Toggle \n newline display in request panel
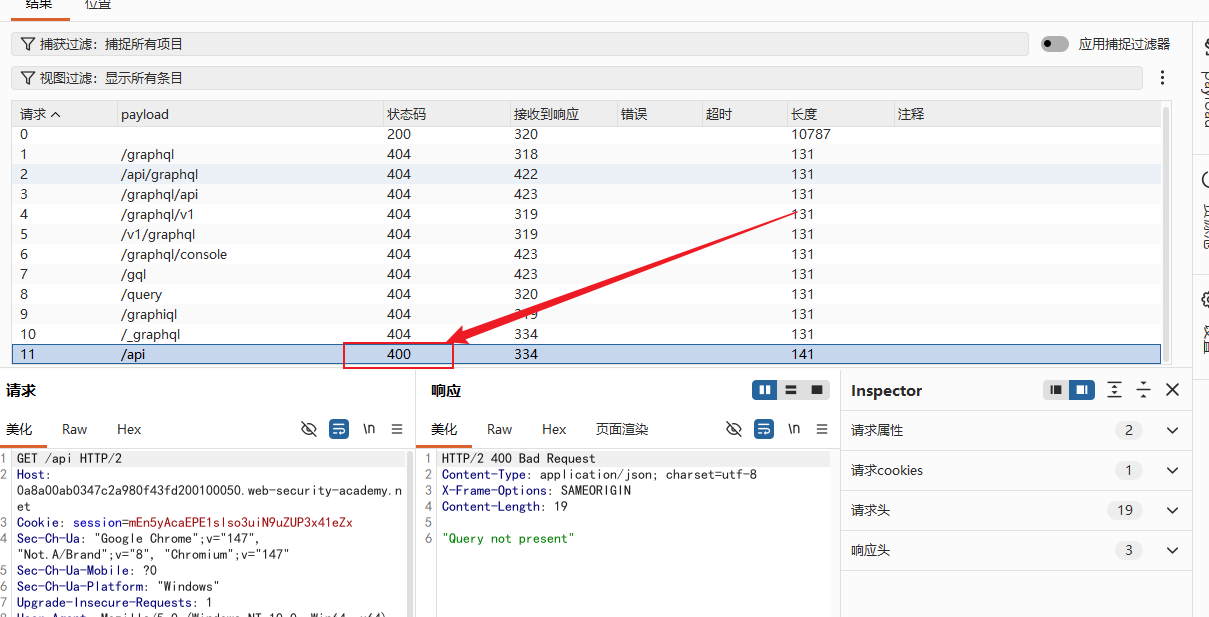Viewport: 1209px width, 617px height. (x=369, y=429)
